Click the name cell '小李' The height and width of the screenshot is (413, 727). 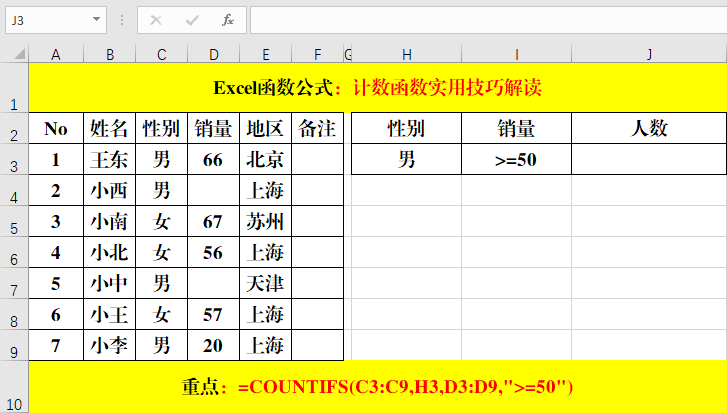(109, 345)
